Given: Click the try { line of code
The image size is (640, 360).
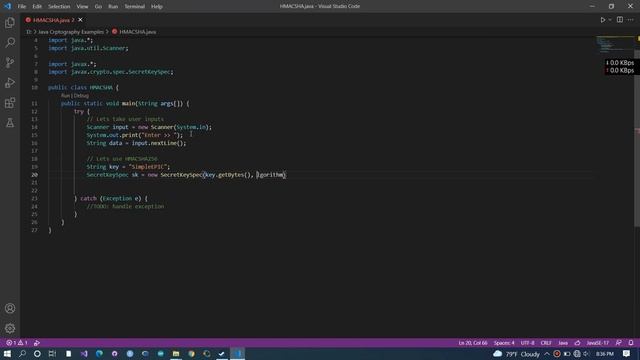Looking at the screenshot, I should pyautogui.click(x=82, y=111).
